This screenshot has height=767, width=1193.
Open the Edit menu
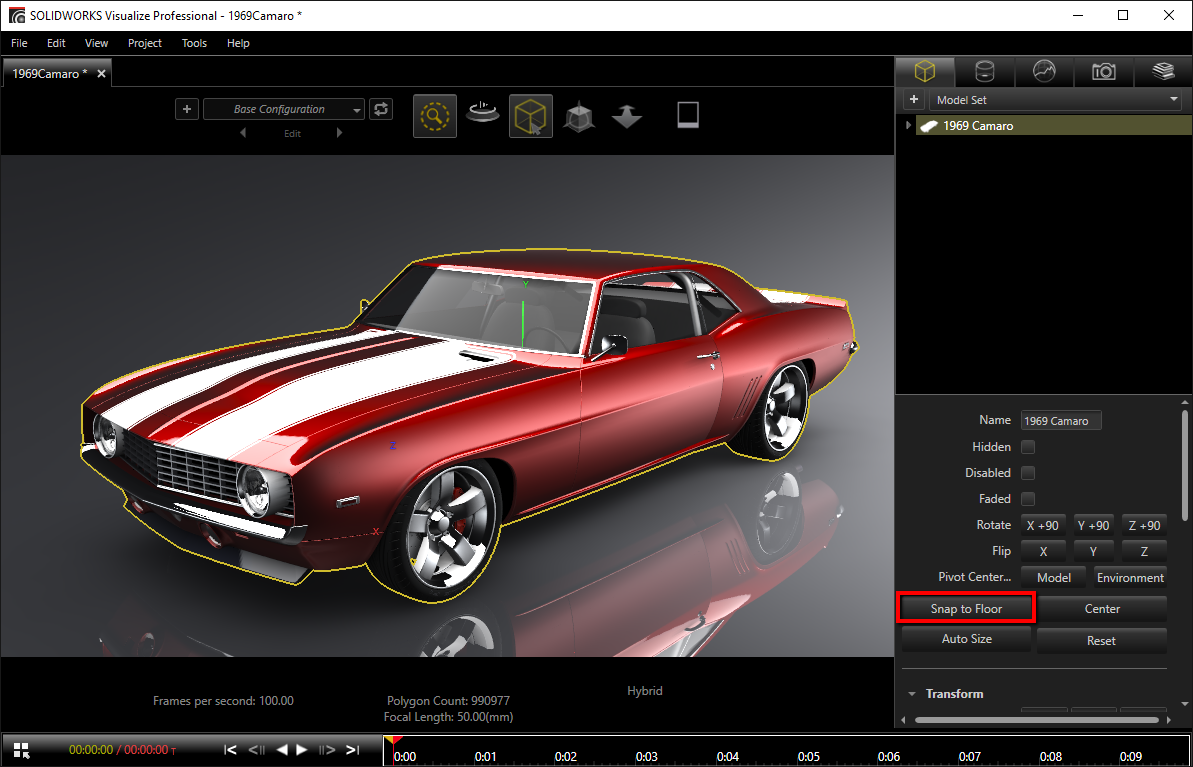[56, 43]
